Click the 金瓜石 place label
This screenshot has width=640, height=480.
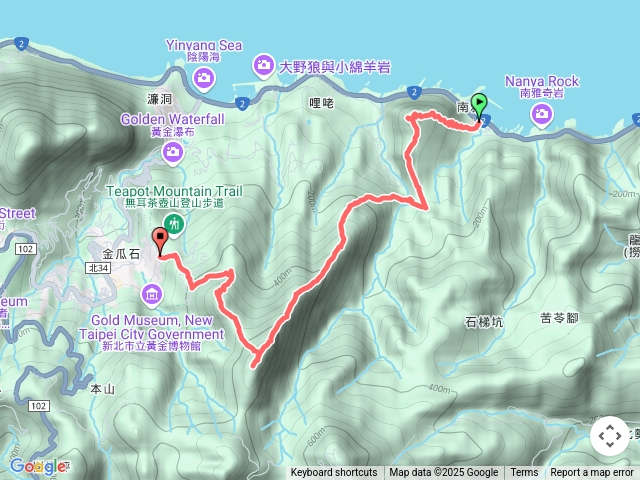[121, 254]
